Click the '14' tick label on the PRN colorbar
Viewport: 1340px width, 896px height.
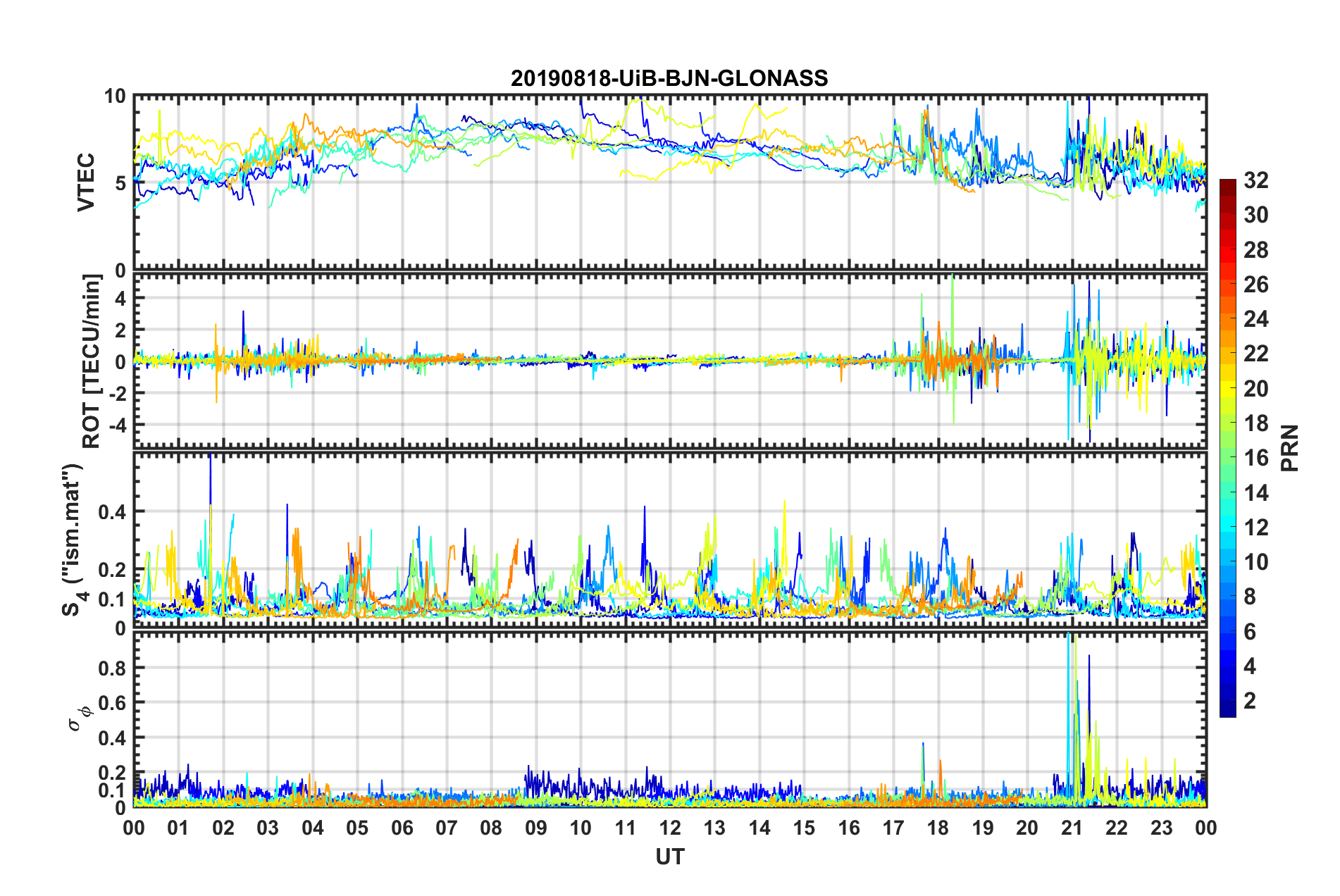coord(1256,493)
